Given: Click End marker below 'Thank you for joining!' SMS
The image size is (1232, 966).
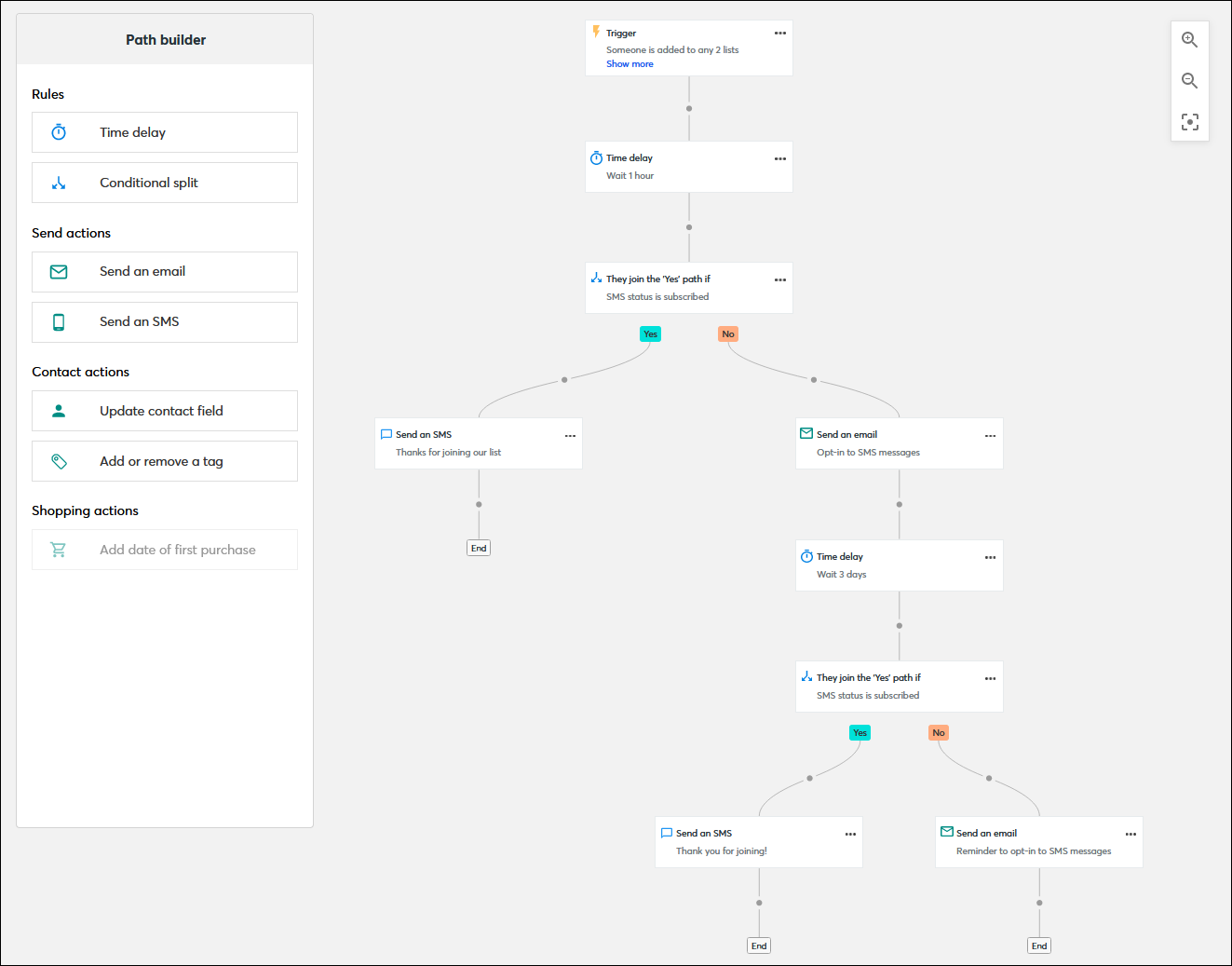Looking at the screenshot, I should pyautogui.click(x=759, y=946).
